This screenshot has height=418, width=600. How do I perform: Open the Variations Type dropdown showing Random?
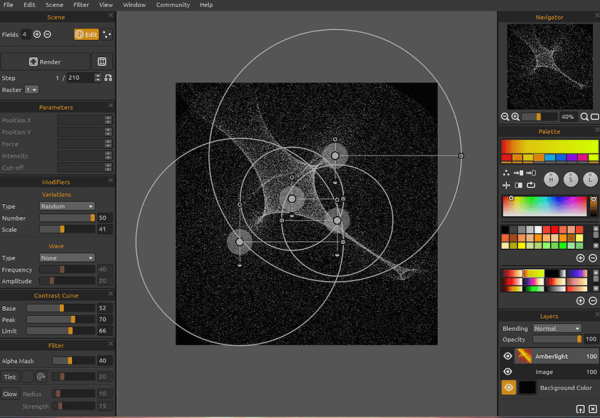(67, 206)
